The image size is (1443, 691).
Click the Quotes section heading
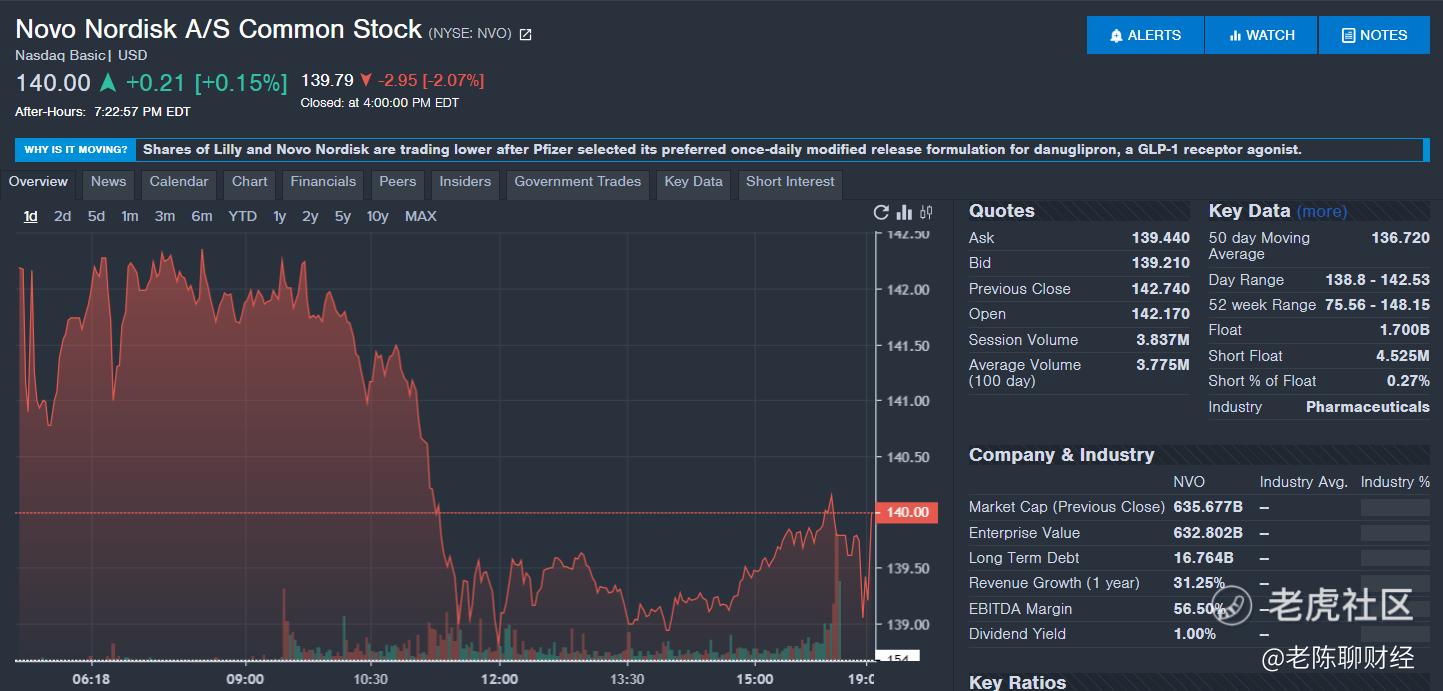coord(1002,211)
